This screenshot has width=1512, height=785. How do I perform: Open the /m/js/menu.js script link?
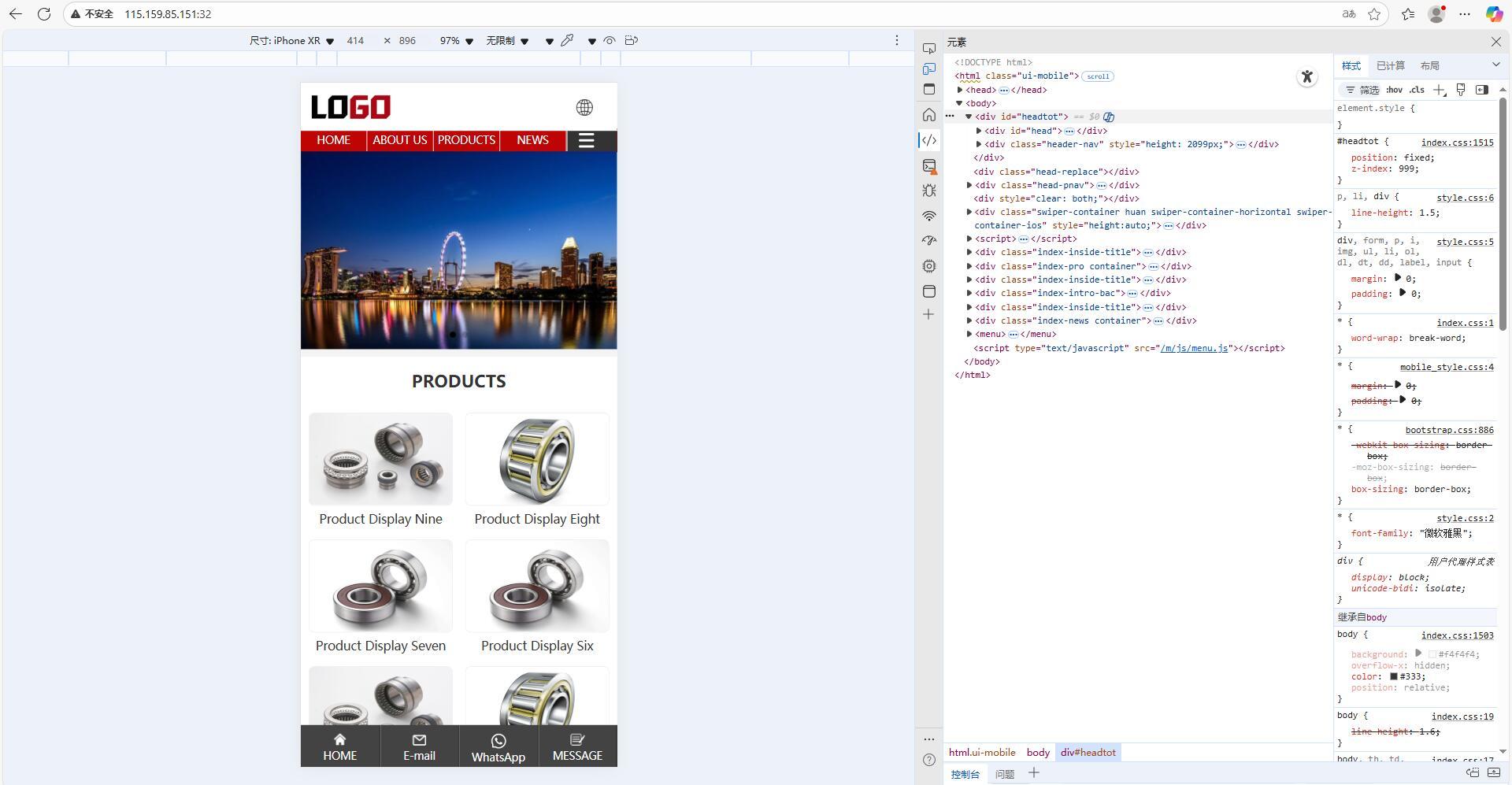(x=1194, y=348)
